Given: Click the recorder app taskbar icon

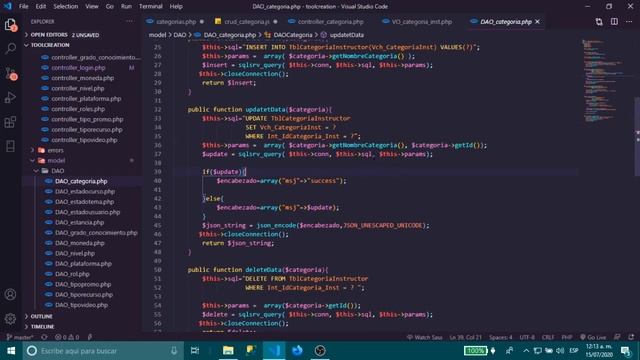Looking at the screenshot, I should (320, 351).
